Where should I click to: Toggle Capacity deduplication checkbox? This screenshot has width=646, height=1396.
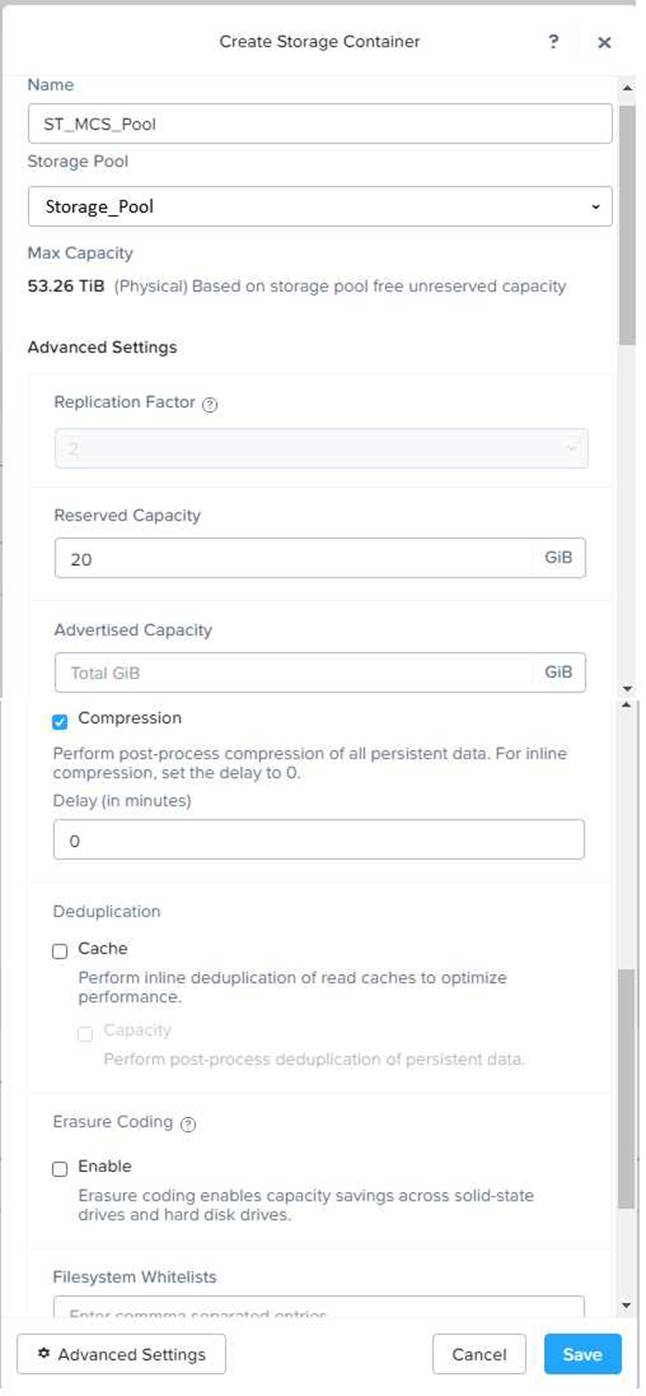click(85, 1033)
